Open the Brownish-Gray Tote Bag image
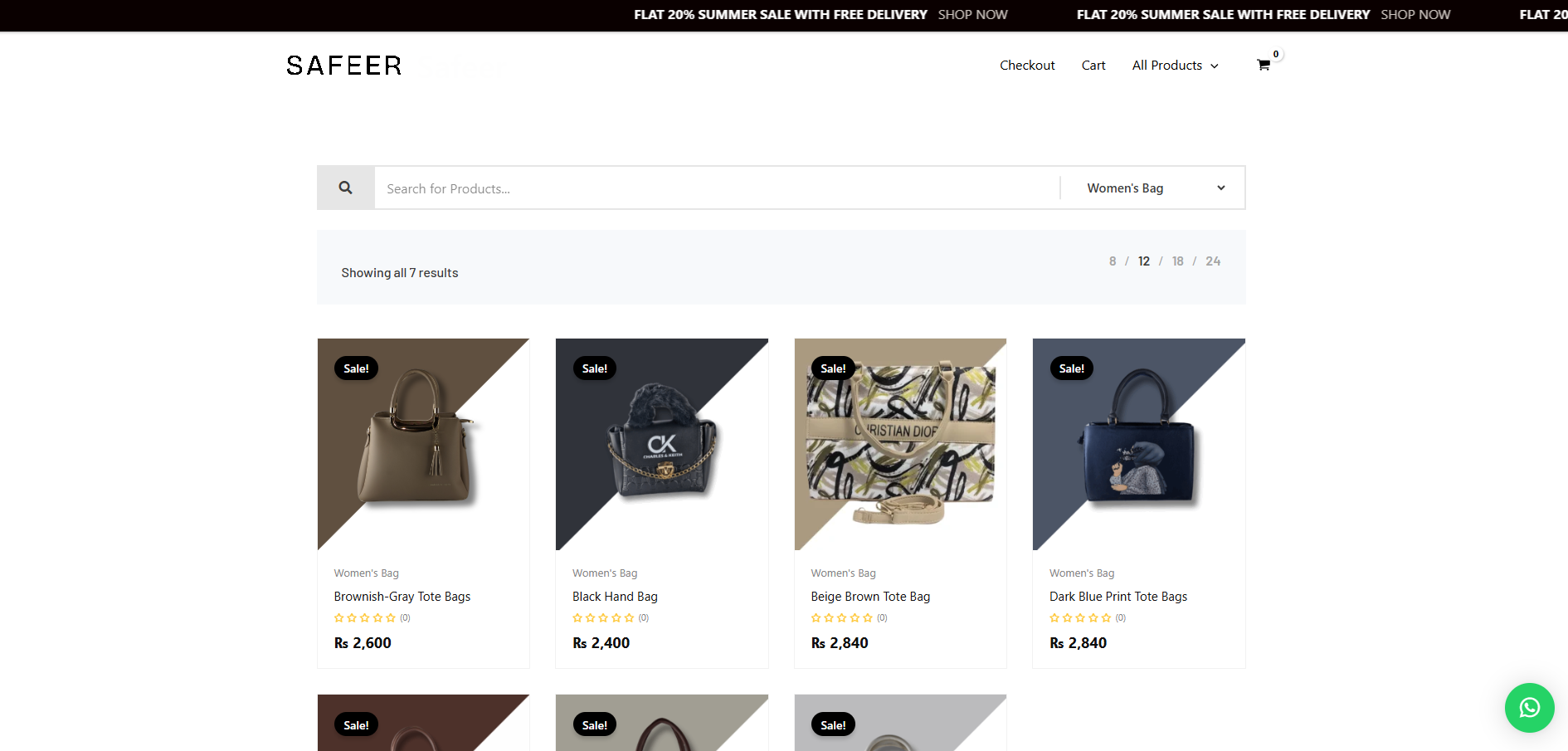The width and height of the screenshot is (1568, 751). point(423,444)
